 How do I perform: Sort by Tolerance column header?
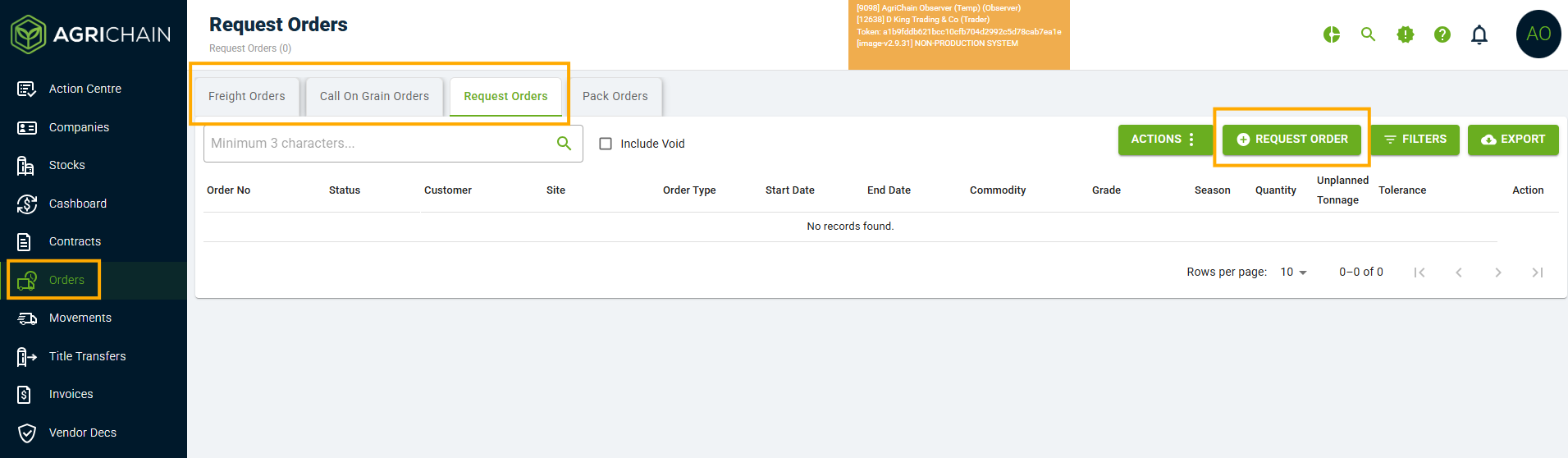click(x=1402, y=190)
